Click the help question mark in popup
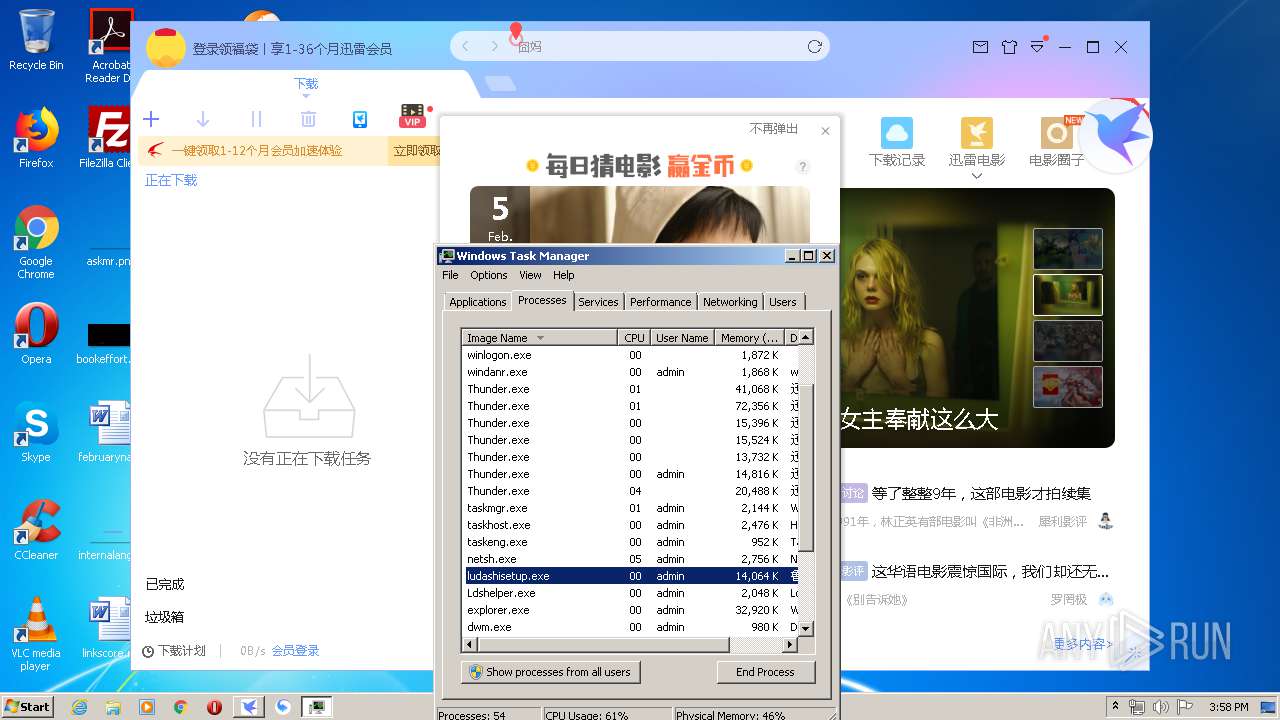This screenshot has width=1280, height=720. [x=802, y=167]
